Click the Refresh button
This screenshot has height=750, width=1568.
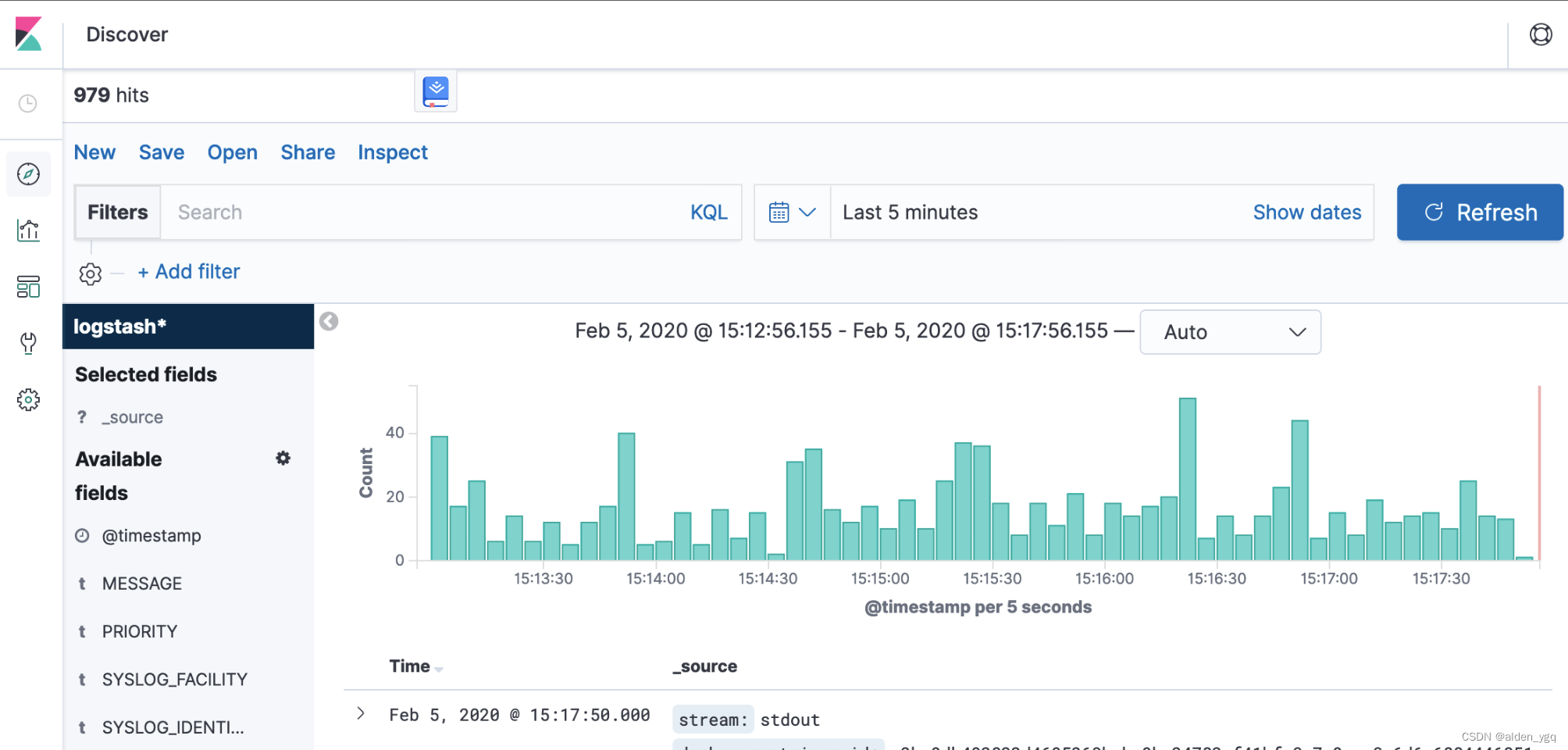click(1479, 212)
